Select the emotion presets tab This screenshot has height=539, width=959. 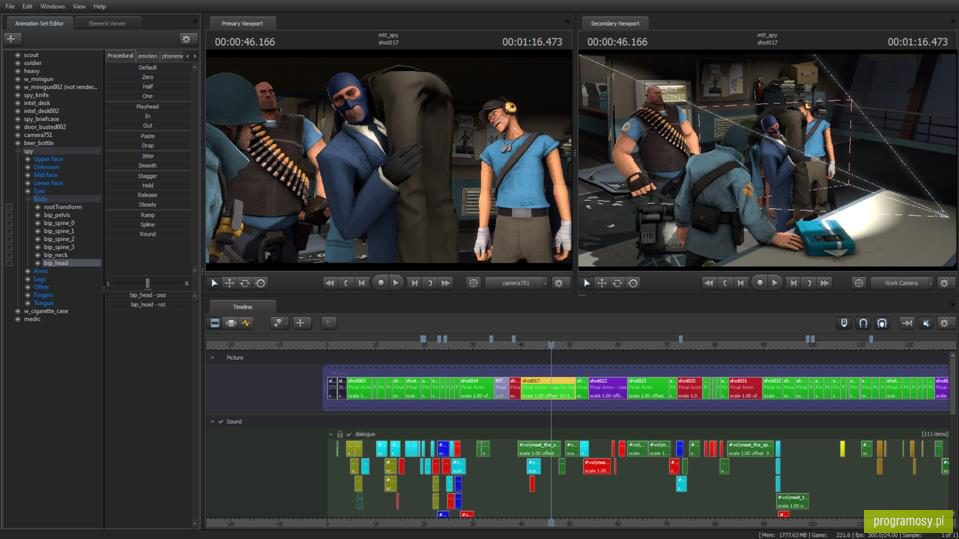(147, 56)
